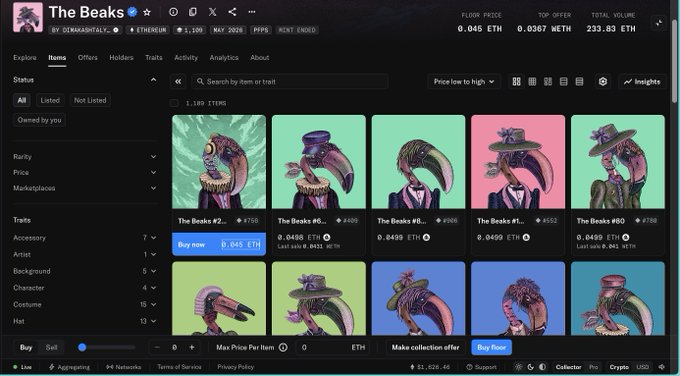The image size is (680, 376).
Task: Open Support in the status bar
Action: (x=481, y=367)
